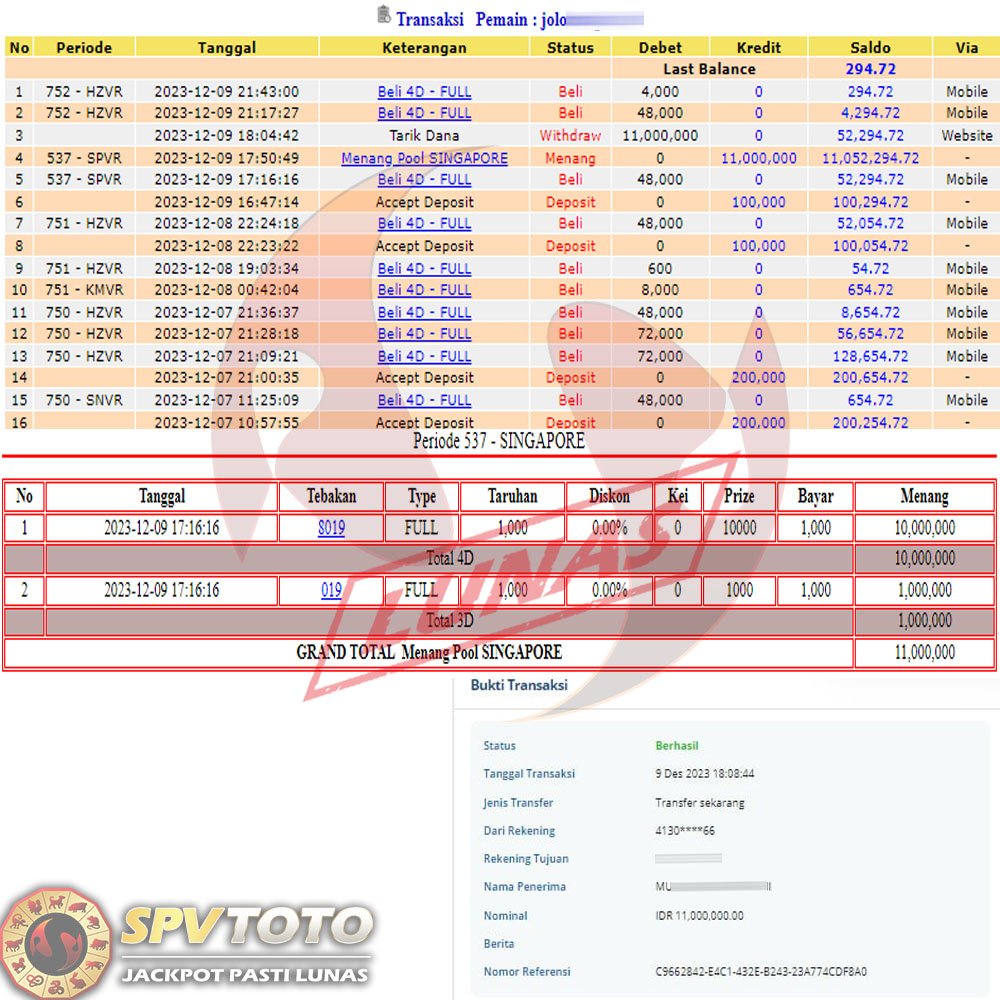Click the Kredit amount 11,000,000 in row 4

coord(758,158)
